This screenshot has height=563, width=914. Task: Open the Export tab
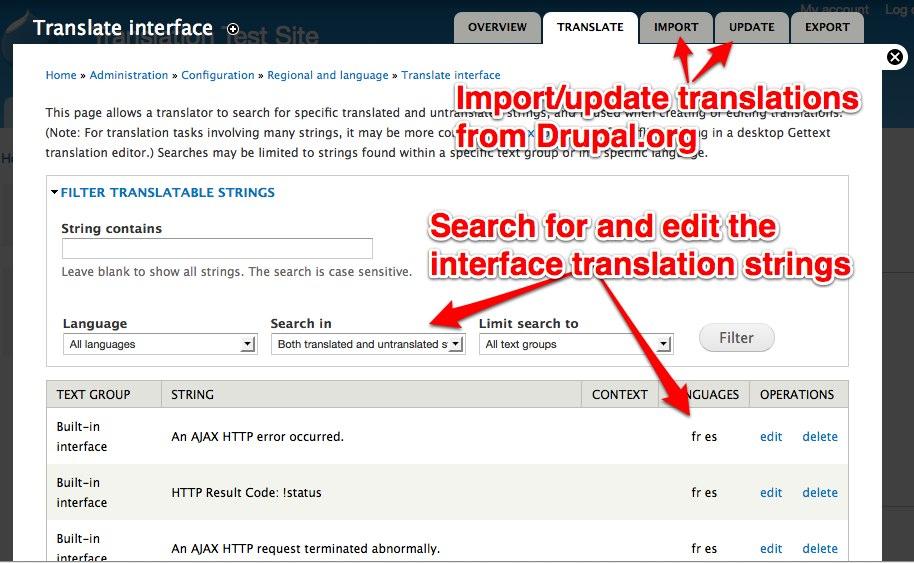point(827,27)
